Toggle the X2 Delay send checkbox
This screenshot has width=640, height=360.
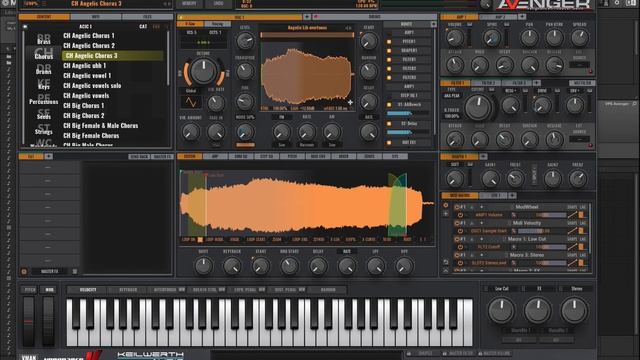(x=389, y=124)
